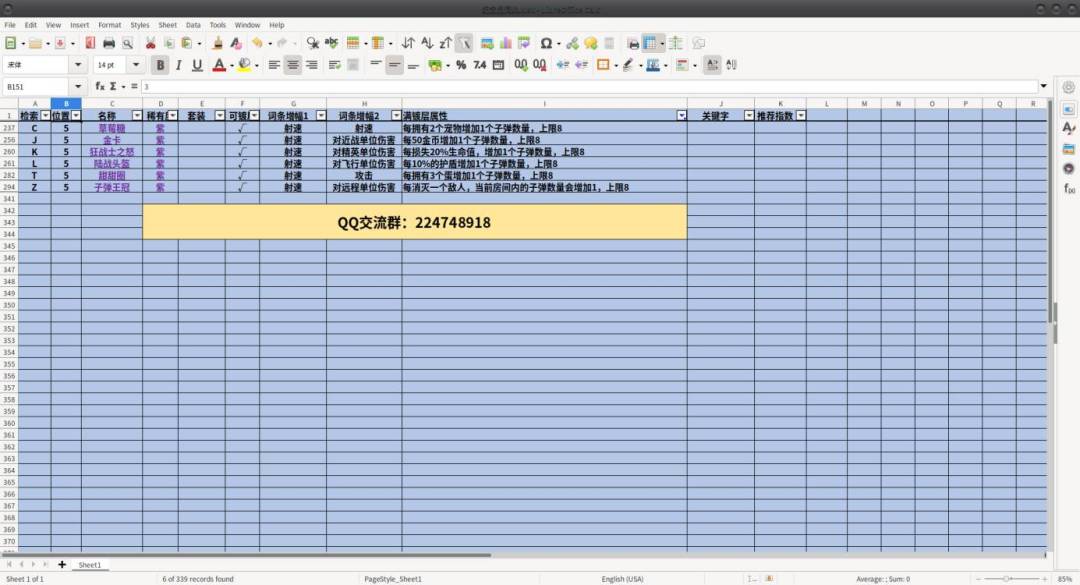Open the 狂战士之怒 hyperlink cell
This screenshot has height=585, width=1080.
(112, 152)
